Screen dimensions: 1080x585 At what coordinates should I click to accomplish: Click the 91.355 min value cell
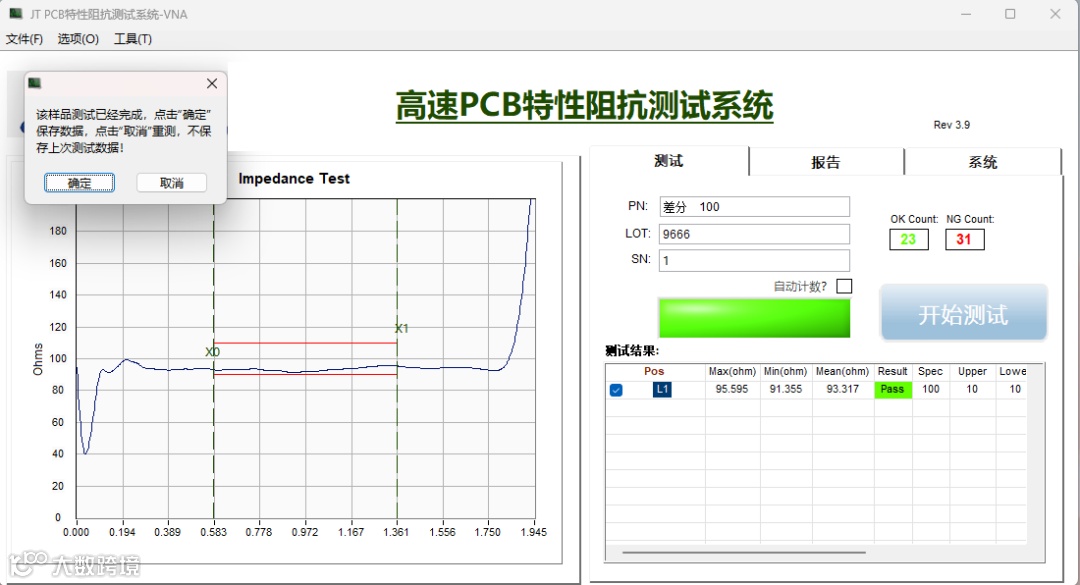coord(785,389)
